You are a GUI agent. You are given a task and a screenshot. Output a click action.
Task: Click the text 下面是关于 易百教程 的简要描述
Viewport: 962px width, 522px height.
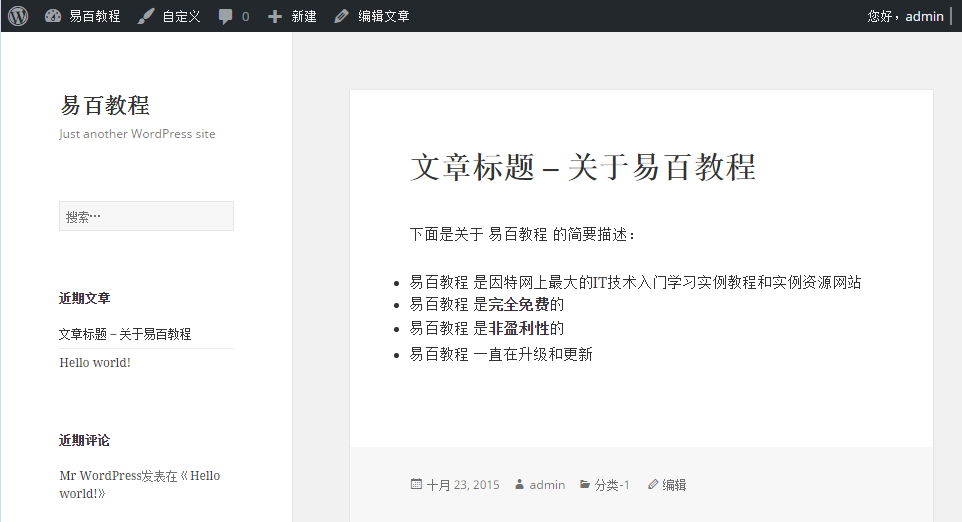523,234
